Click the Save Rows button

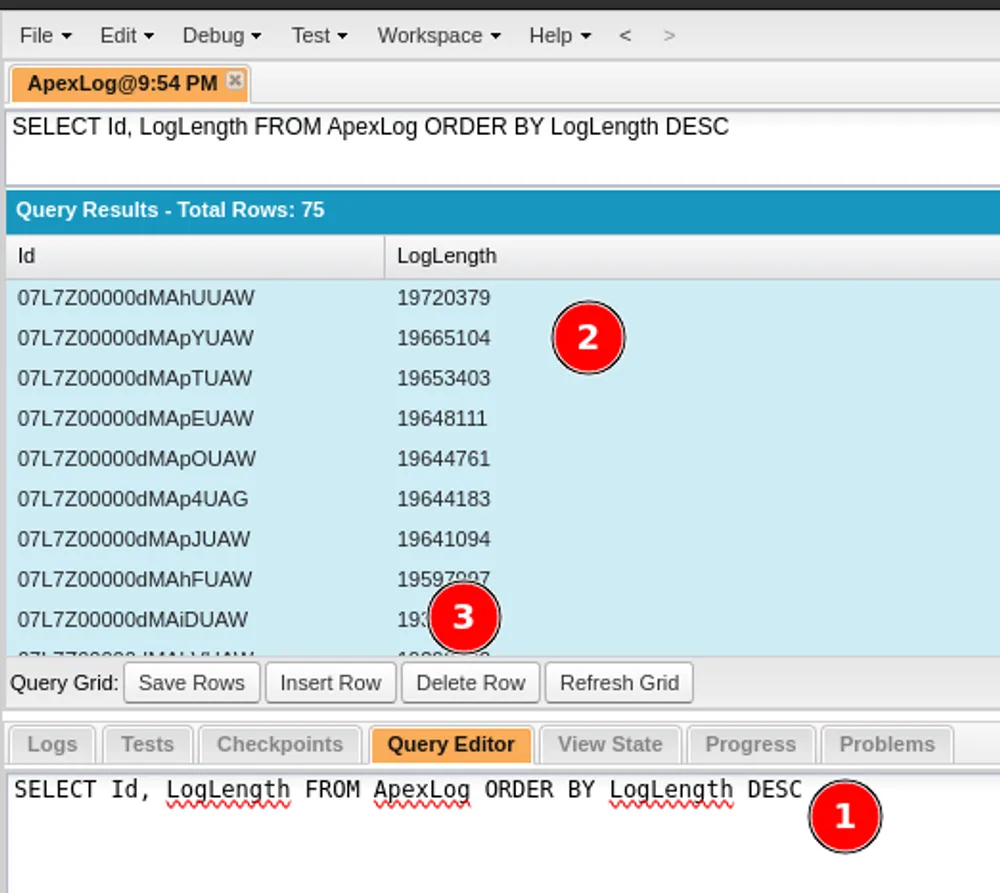tap(192, 683)
